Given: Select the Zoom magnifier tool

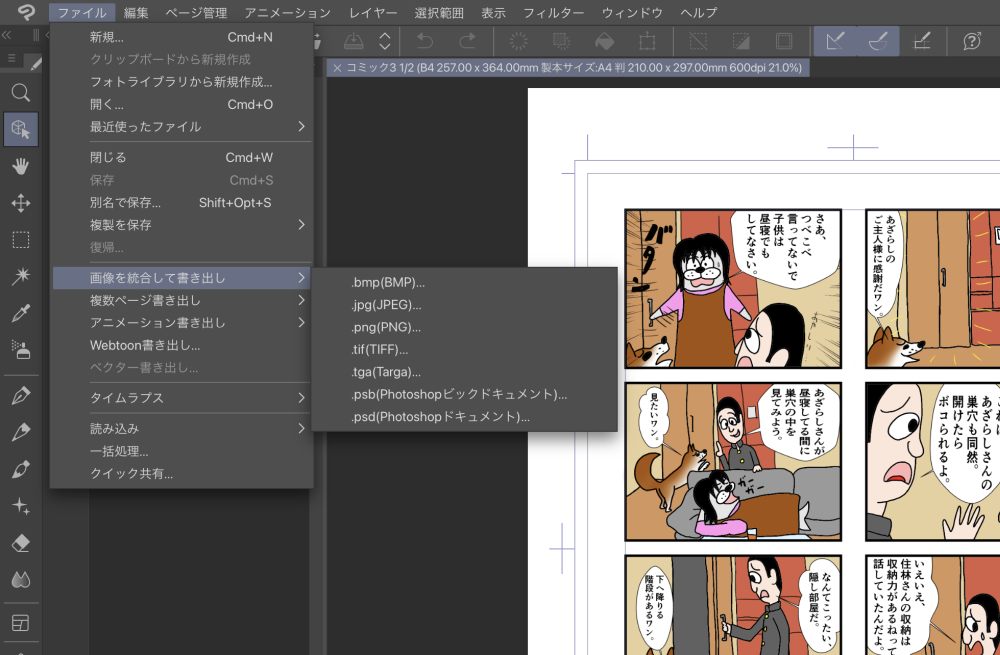Looking at the screenshot, I should click(x=20, y=93).
